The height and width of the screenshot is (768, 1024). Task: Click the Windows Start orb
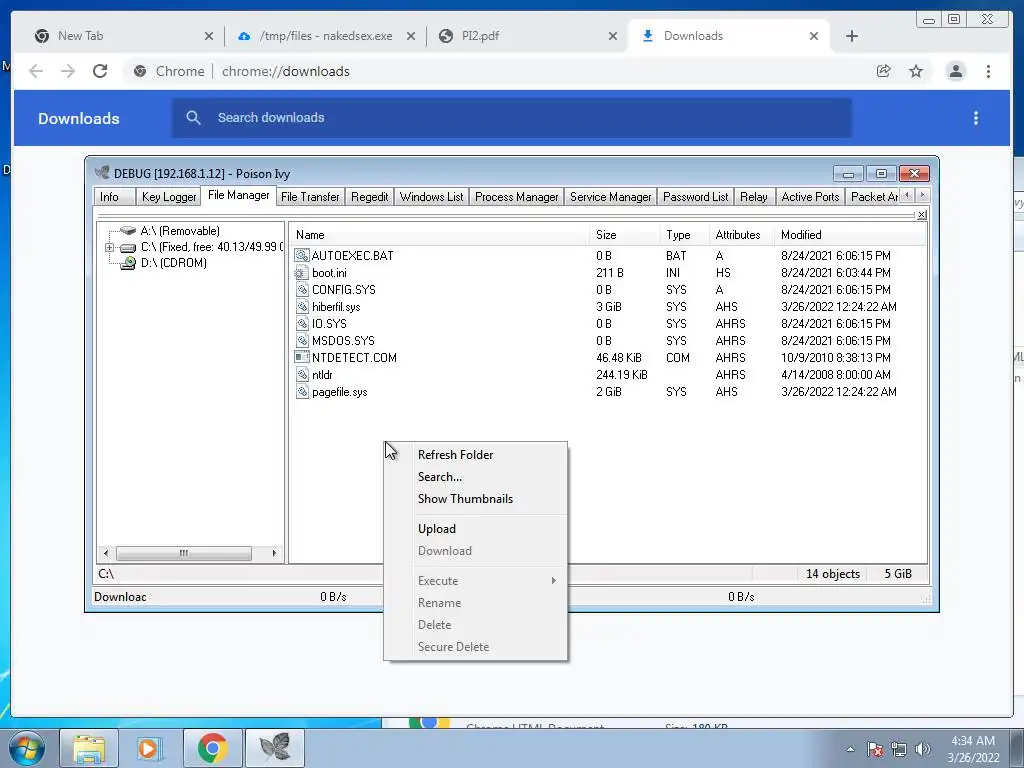click(27, 748)
